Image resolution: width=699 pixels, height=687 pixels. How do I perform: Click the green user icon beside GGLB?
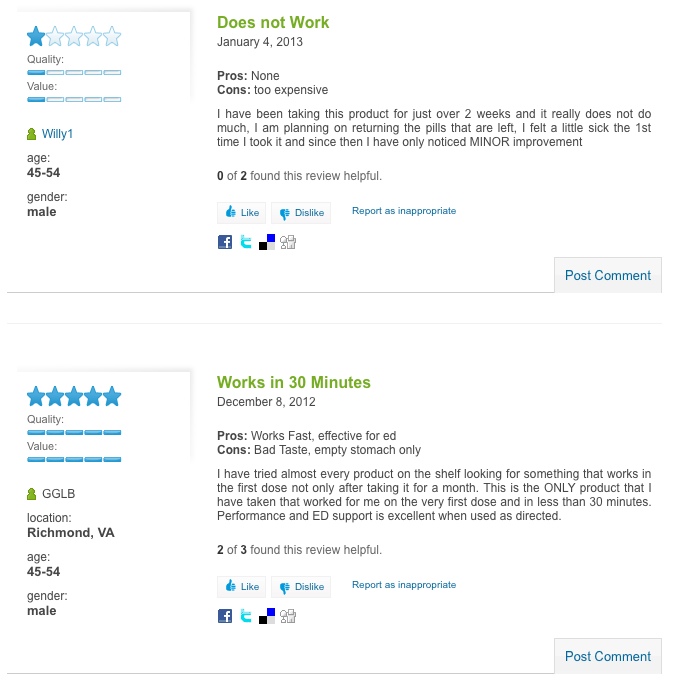(x=32, y=494)
